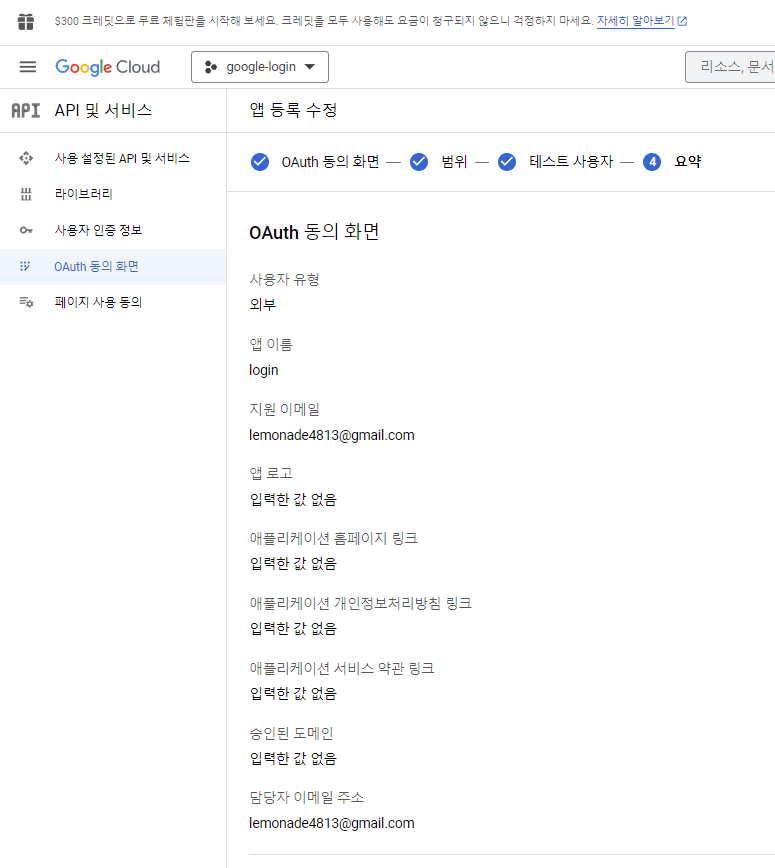
Task: Open the 라이브러리 menu item
Action: [84, 194]
